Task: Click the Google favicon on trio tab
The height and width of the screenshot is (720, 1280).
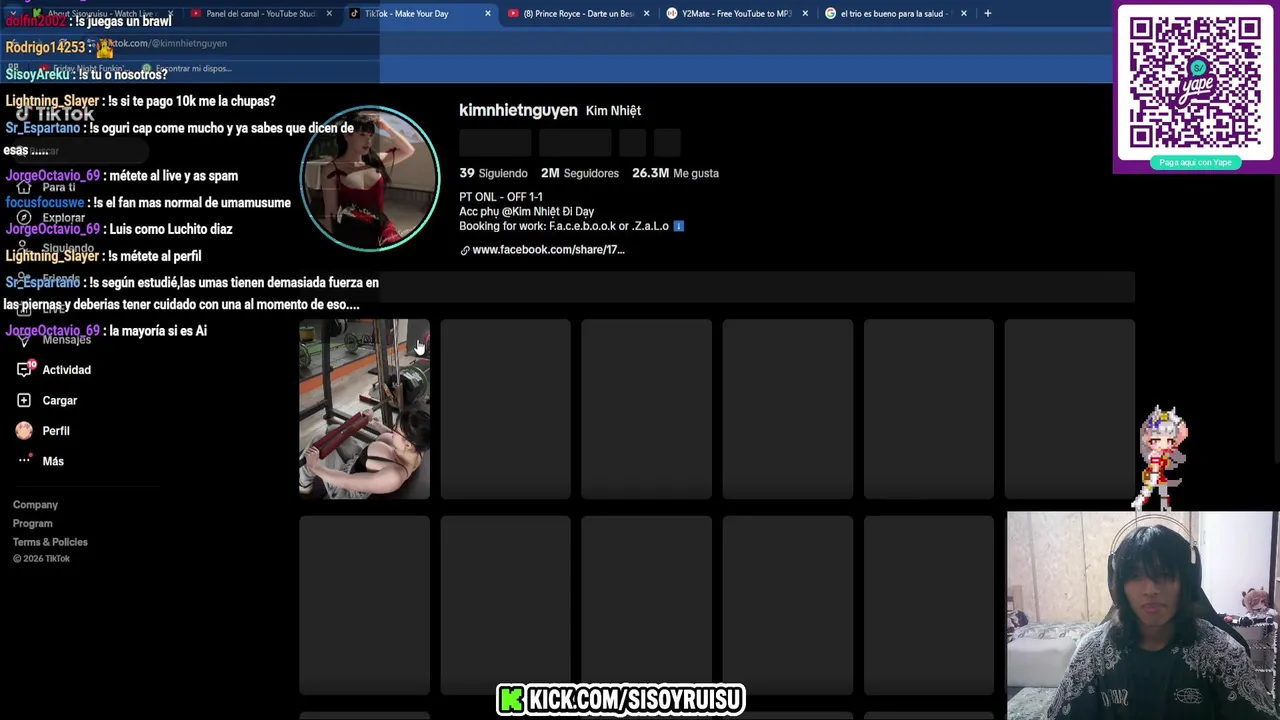Action: 830,13
